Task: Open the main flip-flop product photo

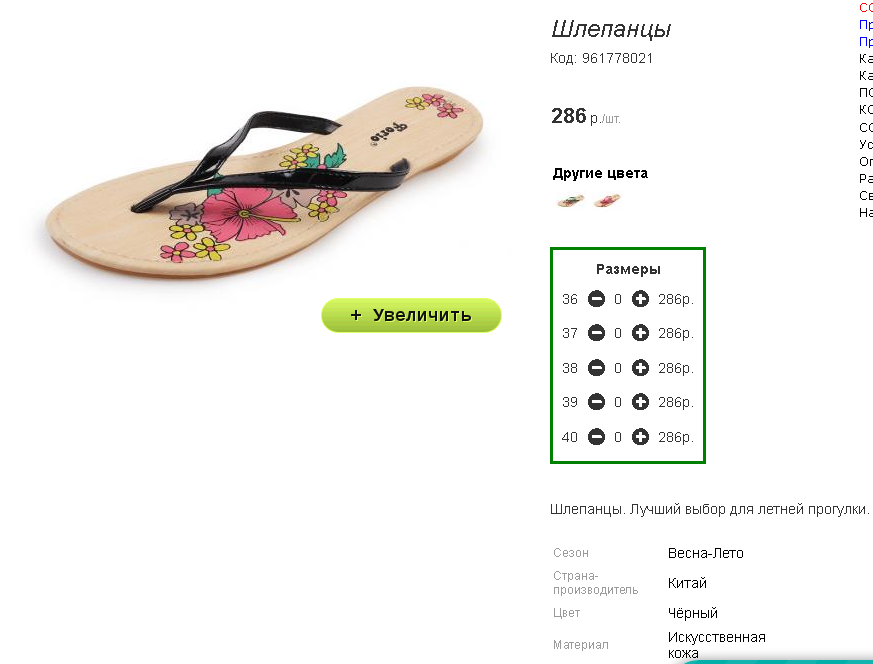Action: (x=264, y=181)
